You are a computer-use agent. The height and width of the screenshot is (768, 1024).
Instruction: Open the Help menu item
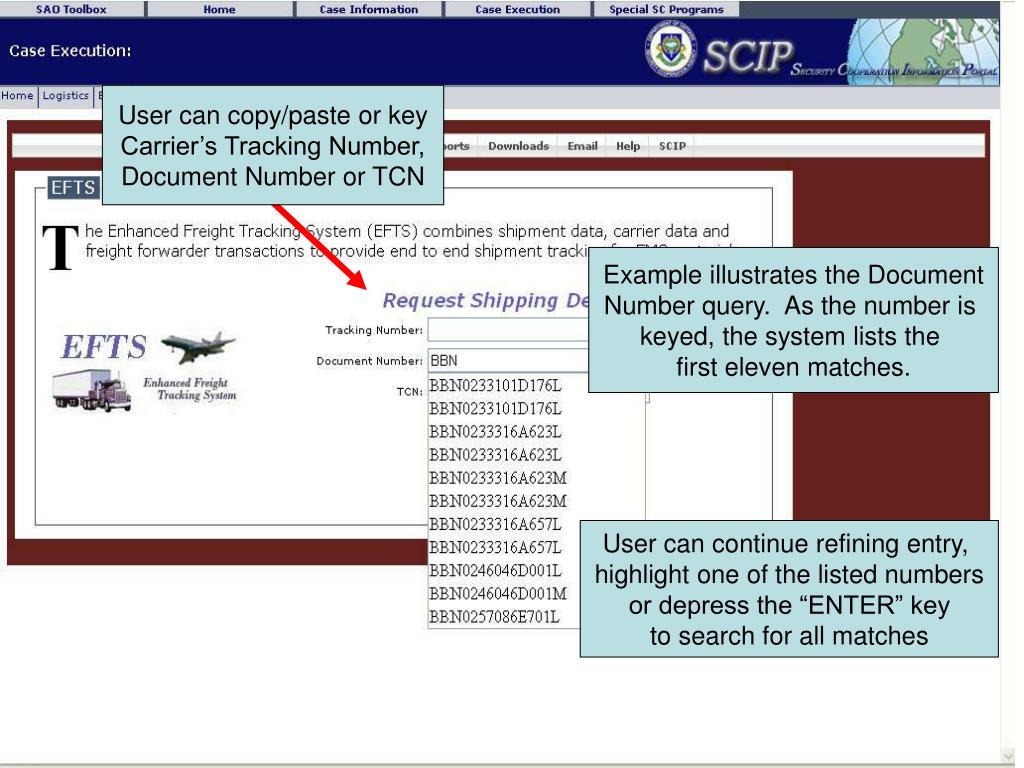click(x=628, y=146)
